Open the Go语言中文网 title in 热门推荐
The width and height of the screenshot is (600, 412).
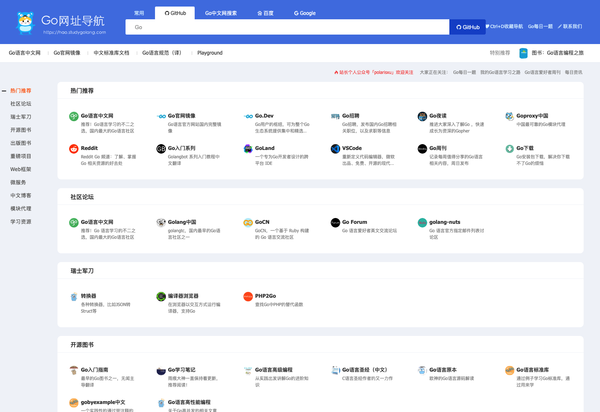point(97,116)
